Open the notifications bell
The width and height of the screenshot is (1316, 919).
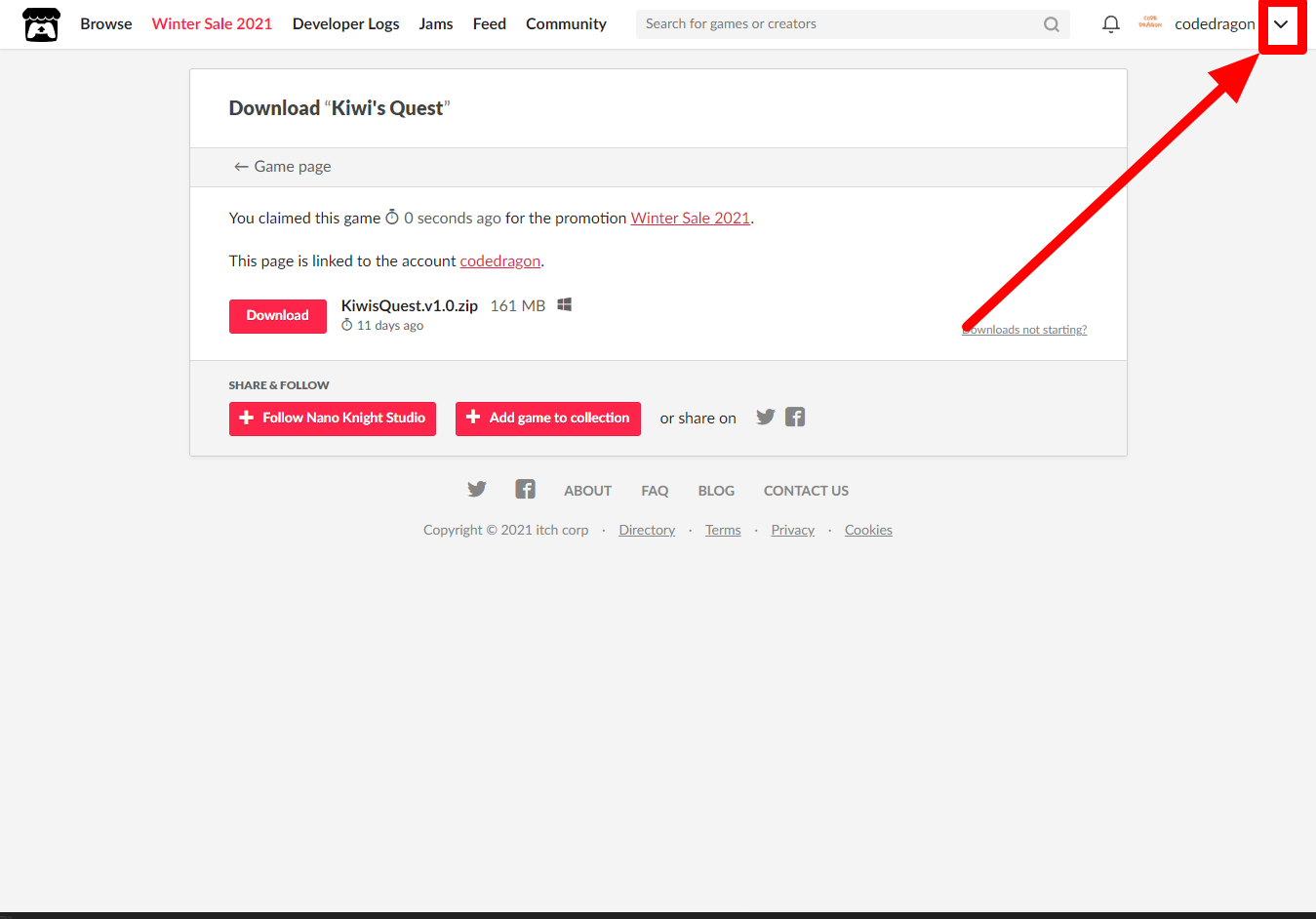(1110, 24)
